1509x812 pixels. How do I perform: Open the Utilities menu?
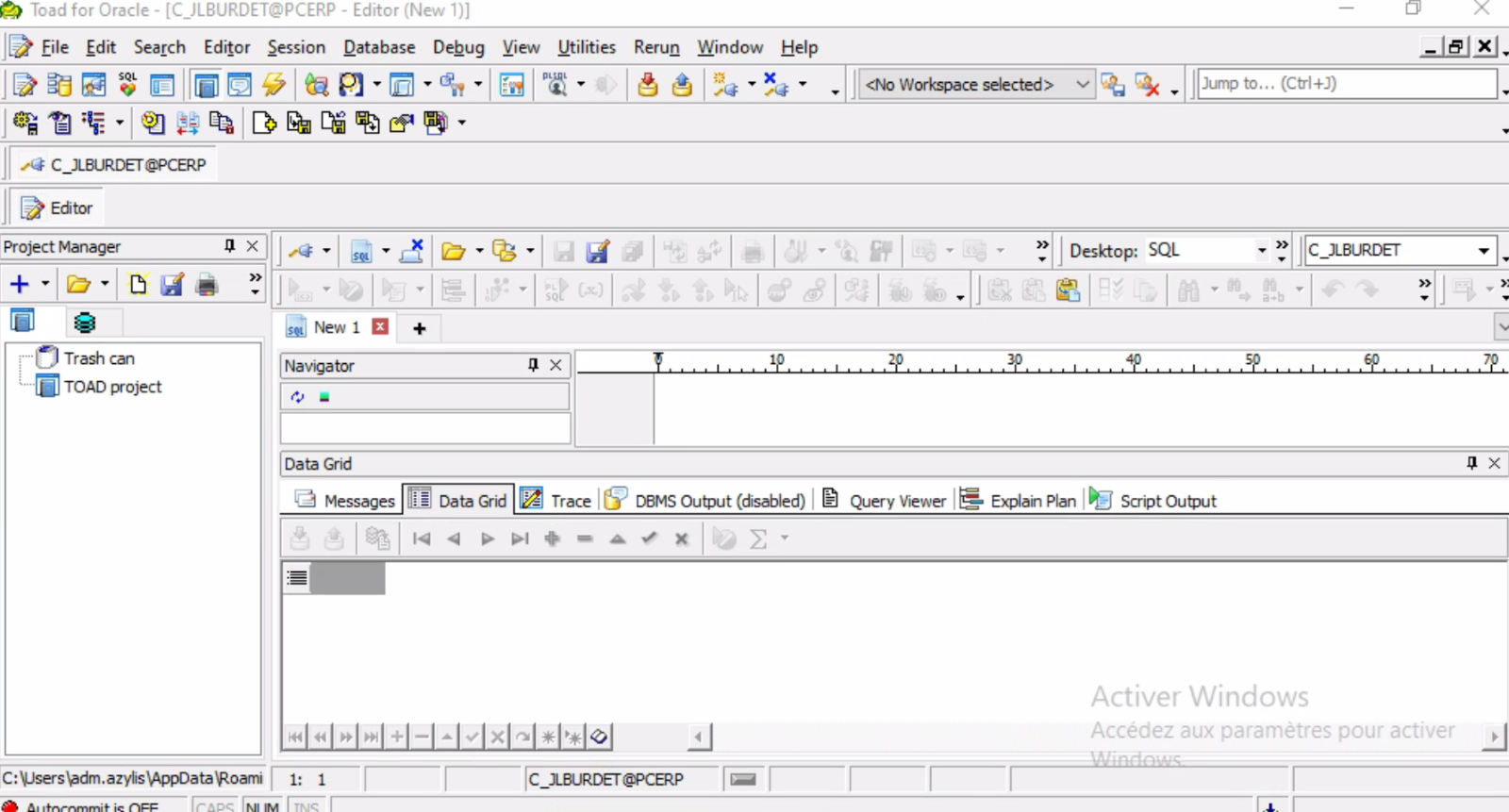[587, 47]
